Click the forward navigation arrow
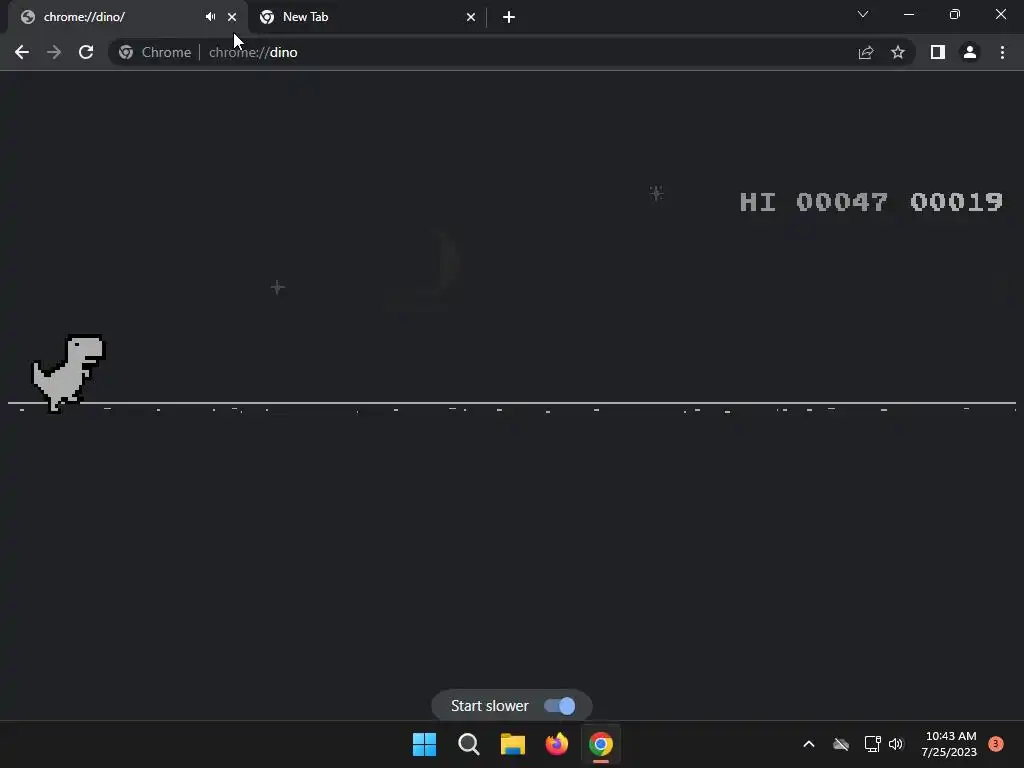Screen dimensions: 1024x768 (54, 52)
